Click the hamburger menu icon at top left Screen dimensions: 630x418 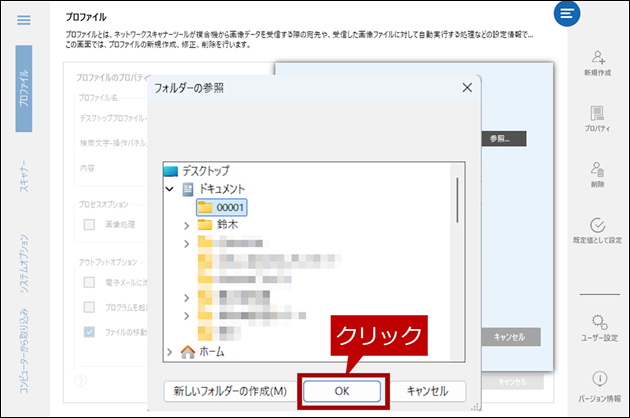25,20
